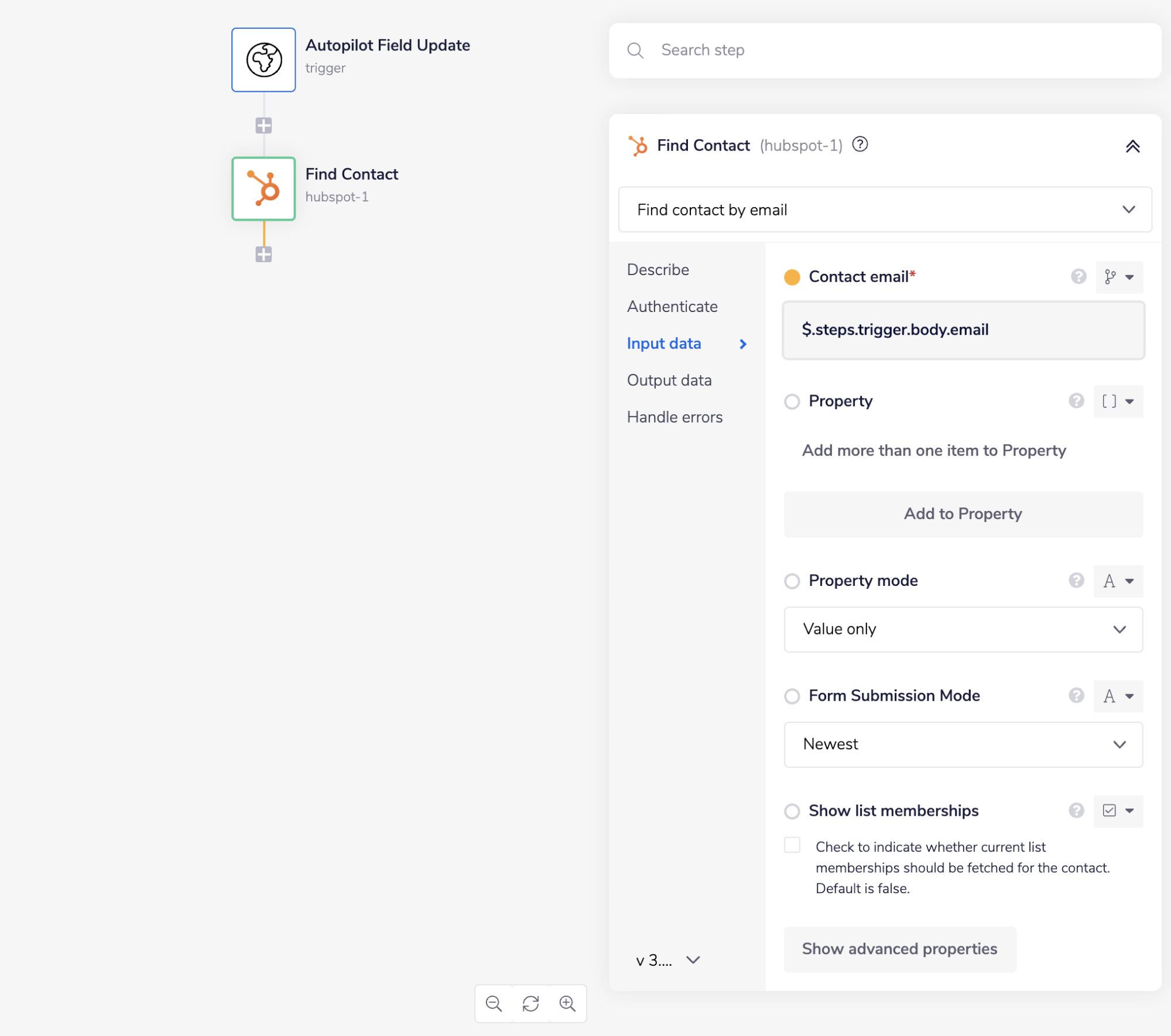Add a step below the trigger with plus icon
The image size is (1171, 1036).
263,125
